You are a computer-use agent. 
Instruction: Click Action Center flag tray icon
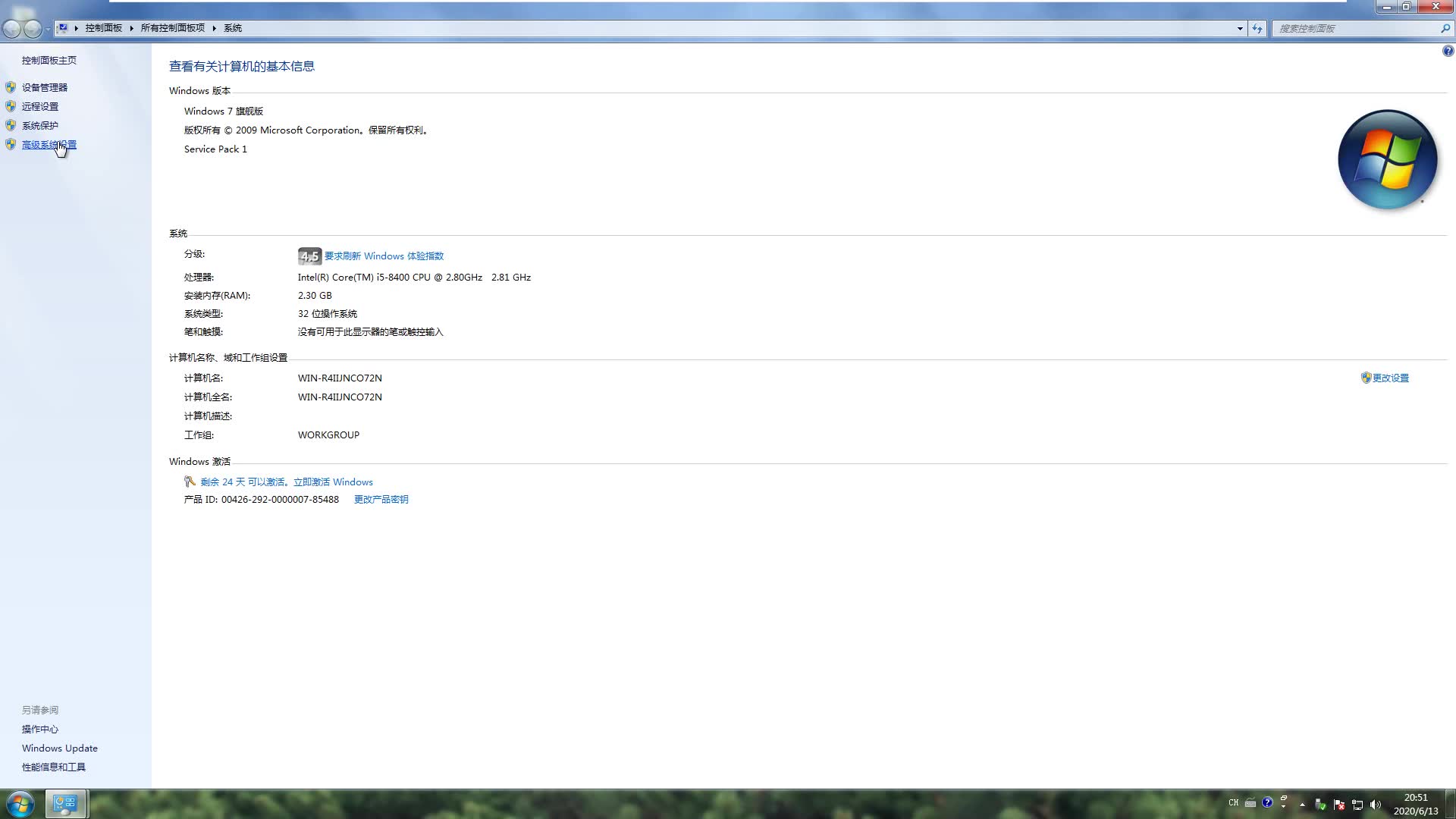coord(1338,805)
